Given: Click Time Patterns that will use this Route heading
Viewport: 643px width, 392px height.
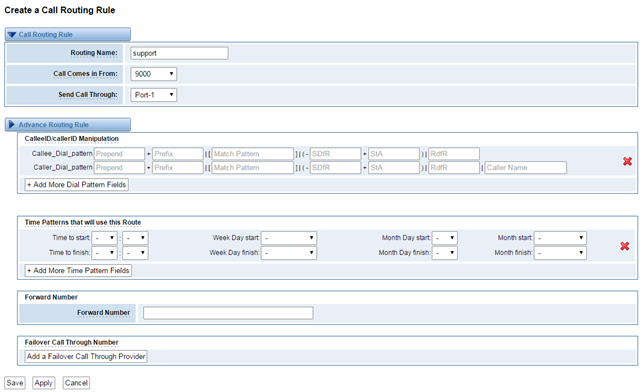Looking at the screenshot, I should coord(83,222).
